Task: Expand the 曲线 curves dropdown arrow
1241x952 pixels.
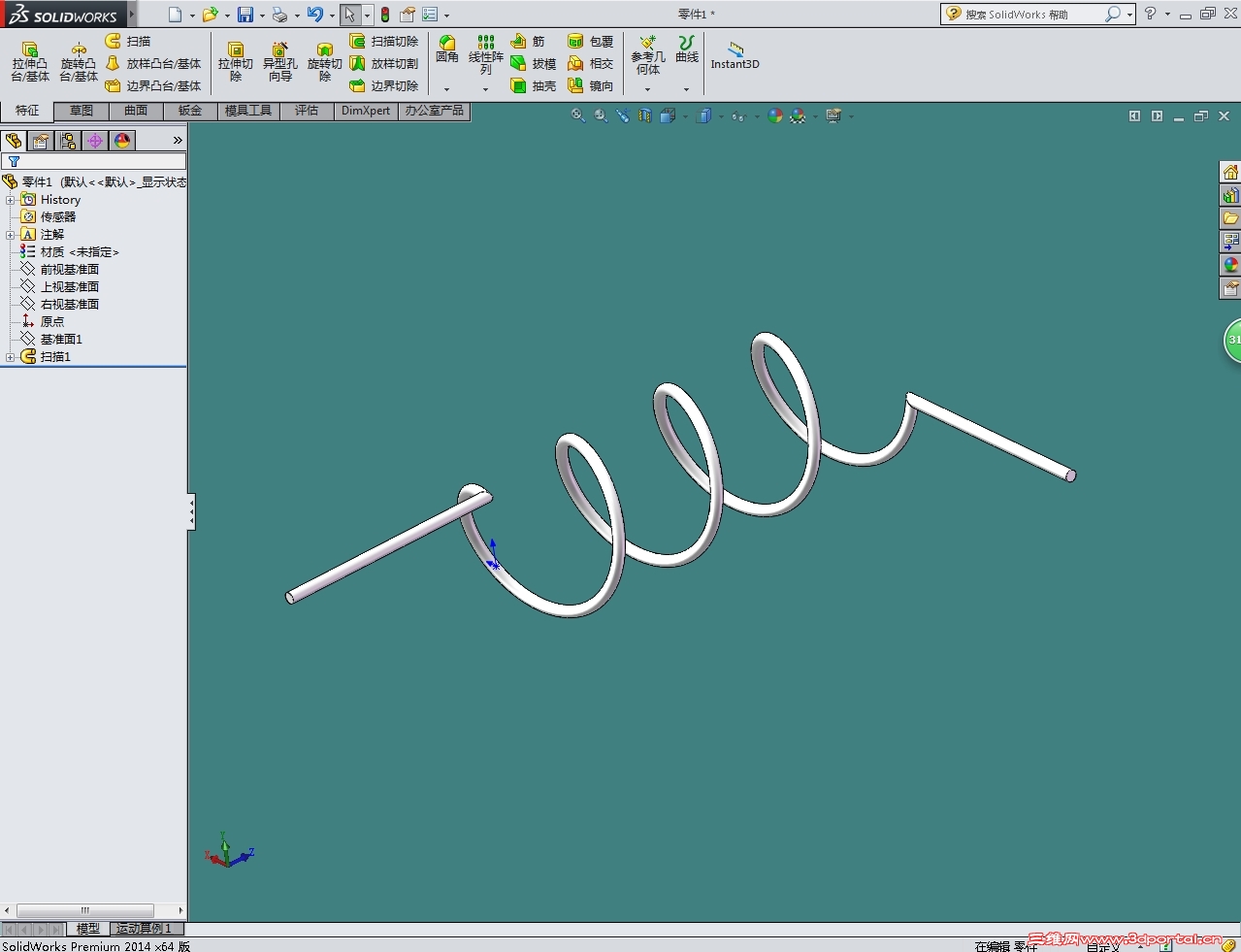Action: point(686,89)
